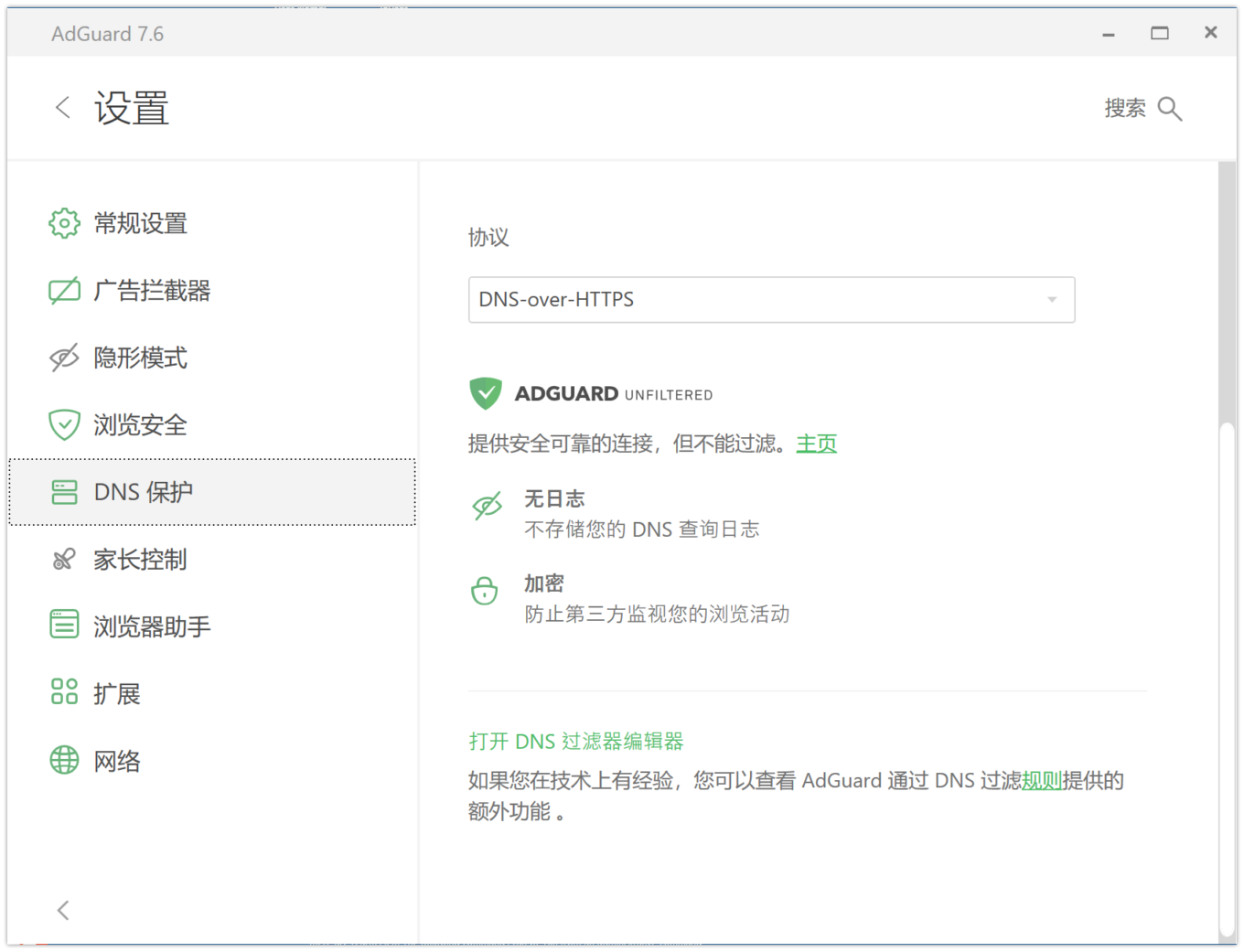Click the 家长控制 scissors icon
Image resolution: width=1244 pixels, height=952 pixels.
pyautogui.click(x=64, y=560)
